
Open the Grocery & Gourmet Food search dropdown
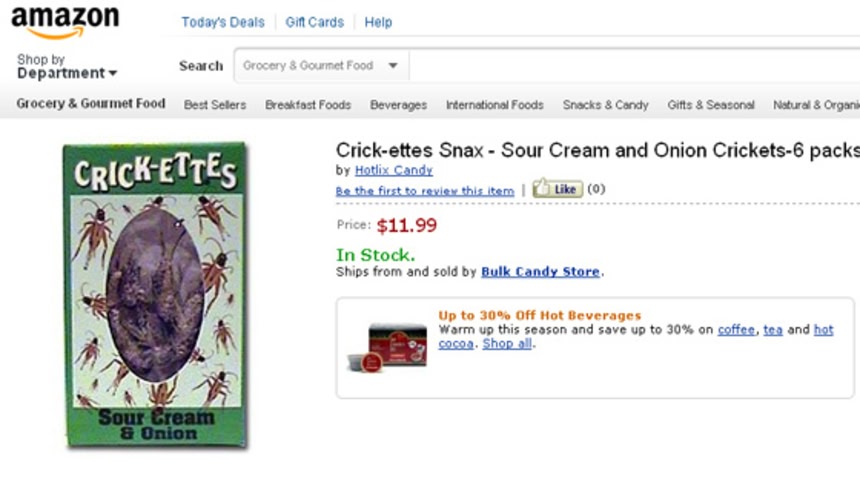[x=320, y=66]
